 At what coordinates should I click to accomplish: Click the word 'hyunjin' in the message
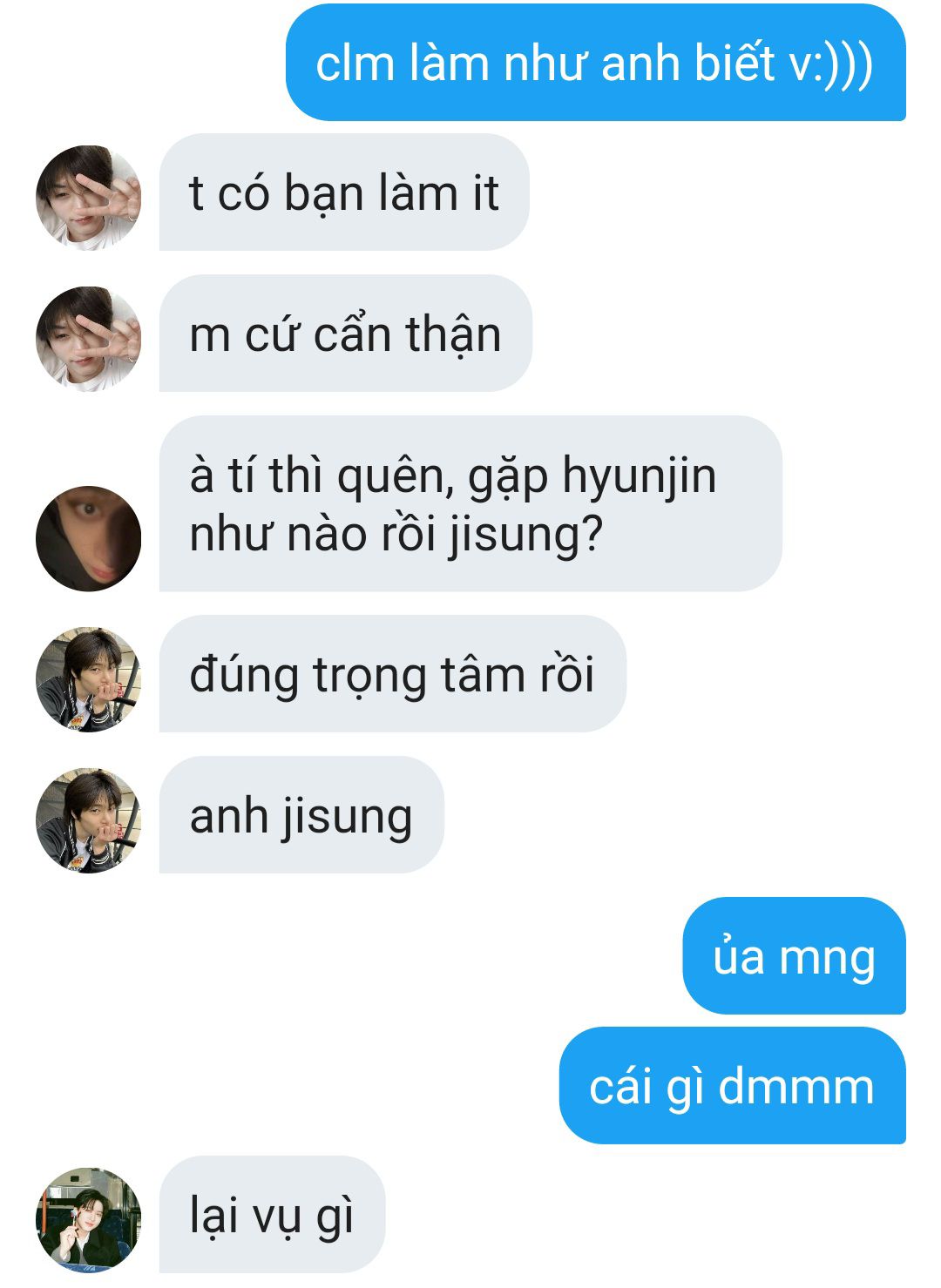tap(639, 477)
